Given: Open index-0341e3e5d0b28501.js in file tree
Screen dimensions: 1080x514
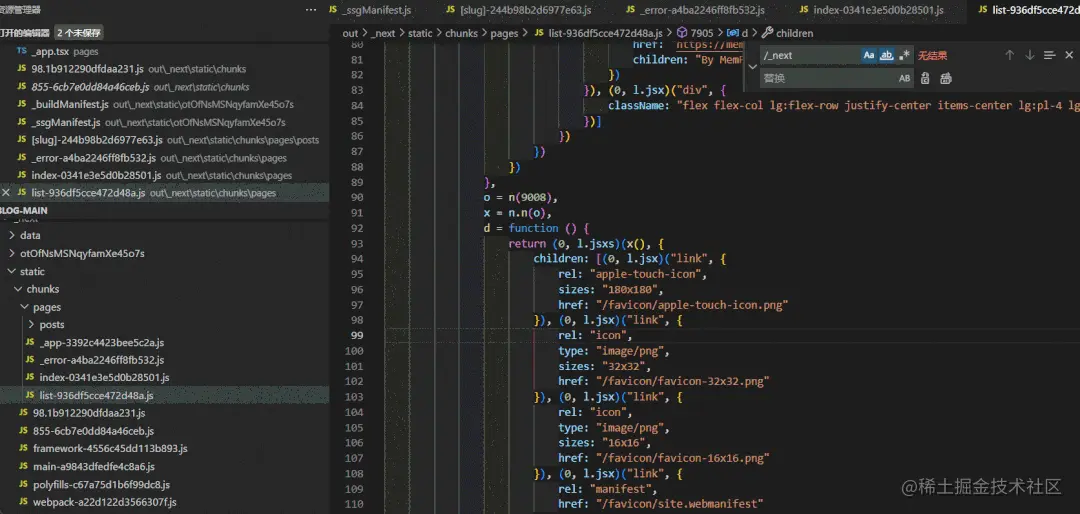Looking at the screenshot, I should pos(104,378).
